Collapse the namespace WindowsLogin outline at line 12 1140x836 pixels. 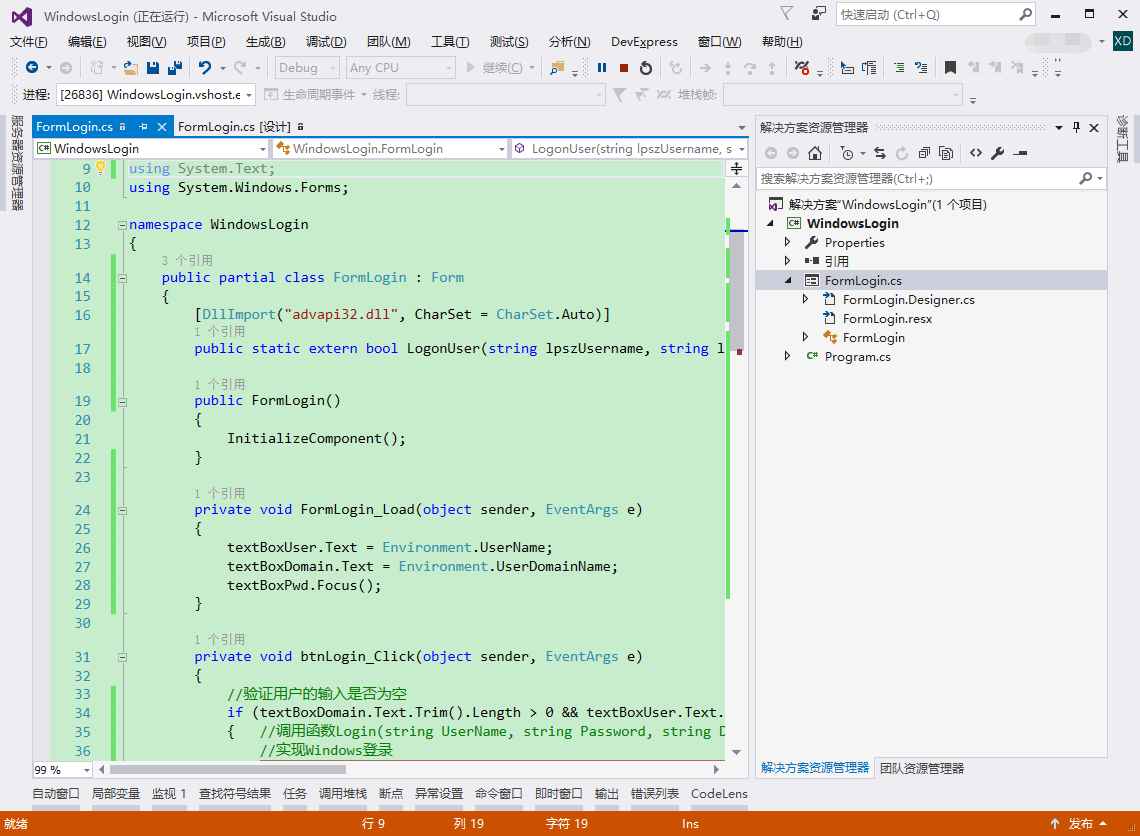[123, 225]
